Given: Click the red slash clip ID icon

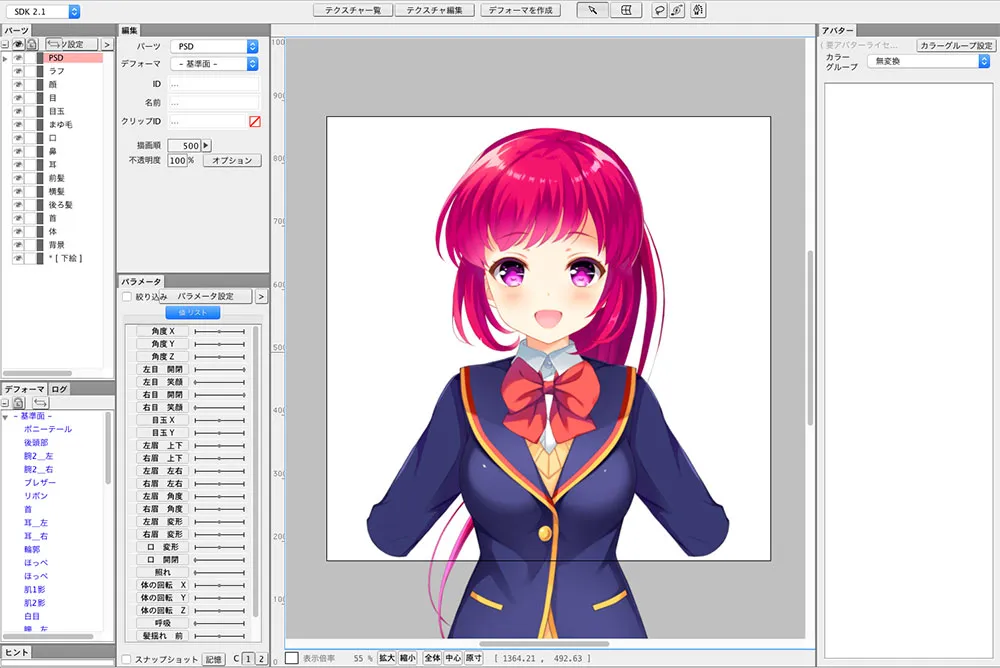Looking at the screenshot, I should tap(254, 121).
